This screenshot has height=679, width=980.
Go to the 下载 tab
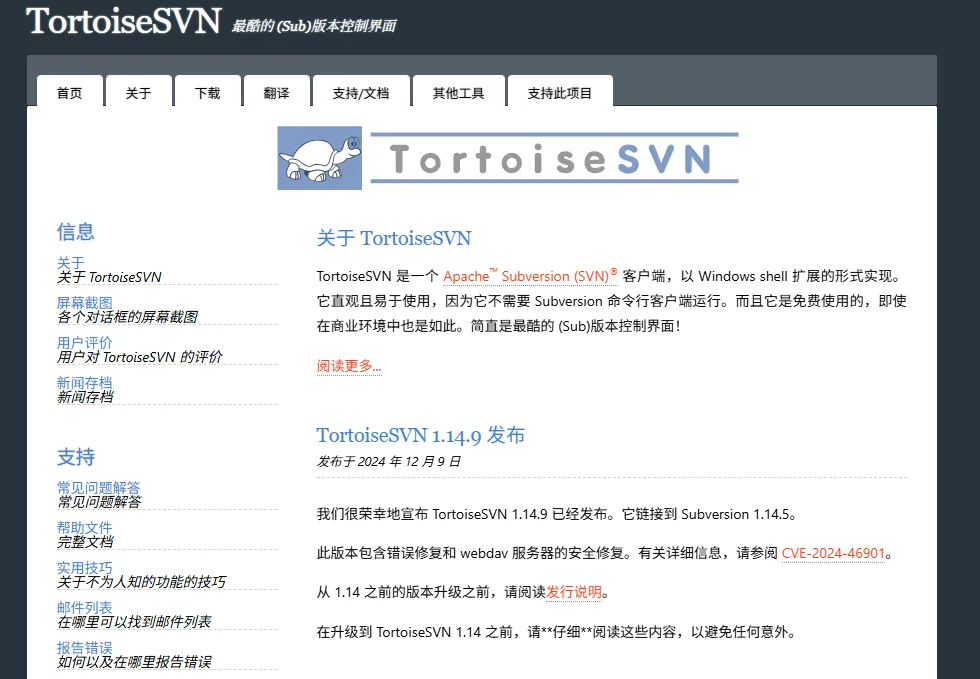[x=208, y=93]
